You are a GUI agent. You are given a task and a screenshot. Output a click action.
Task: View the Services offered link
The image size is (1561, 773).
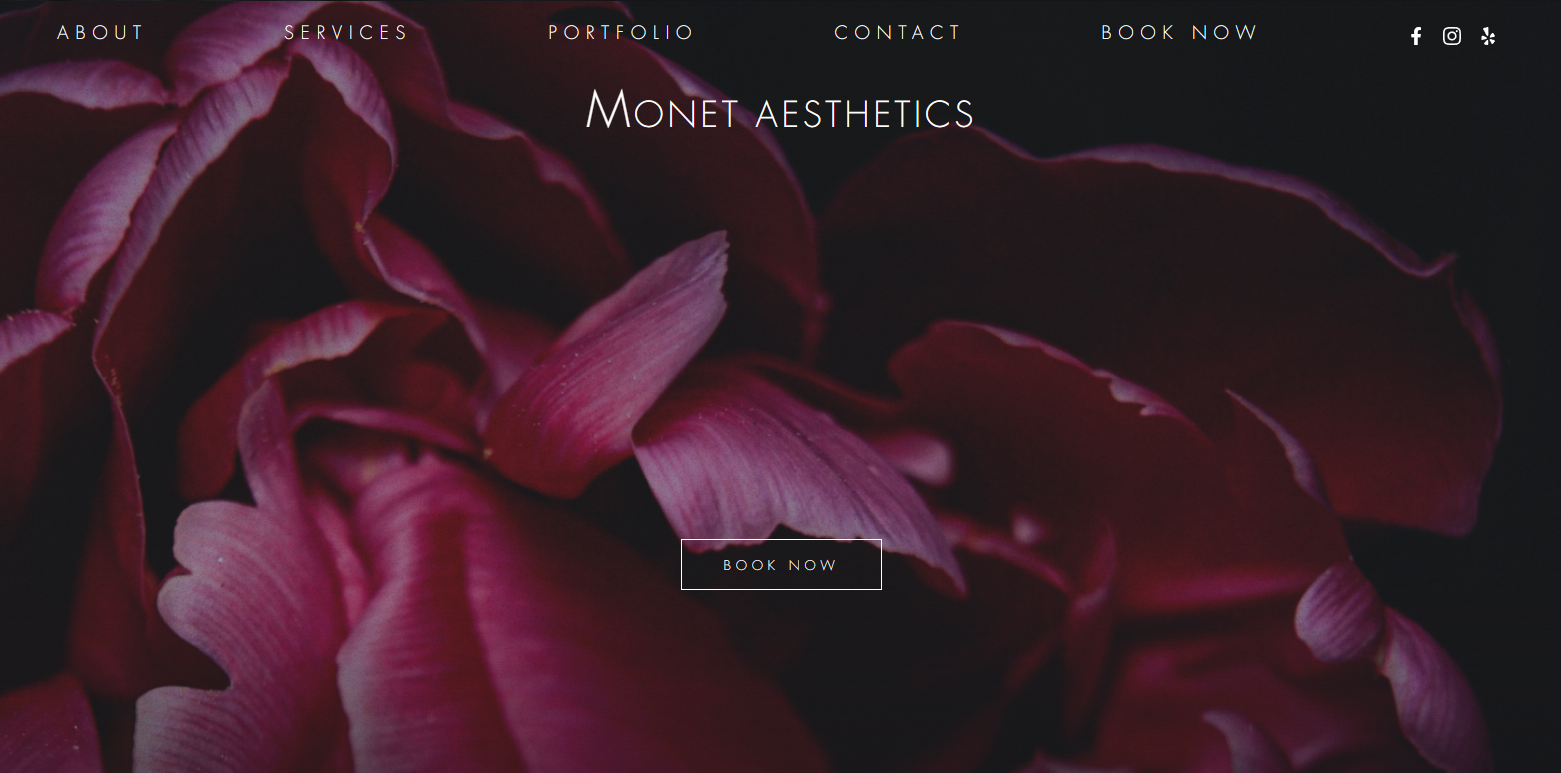pos(347,33)
